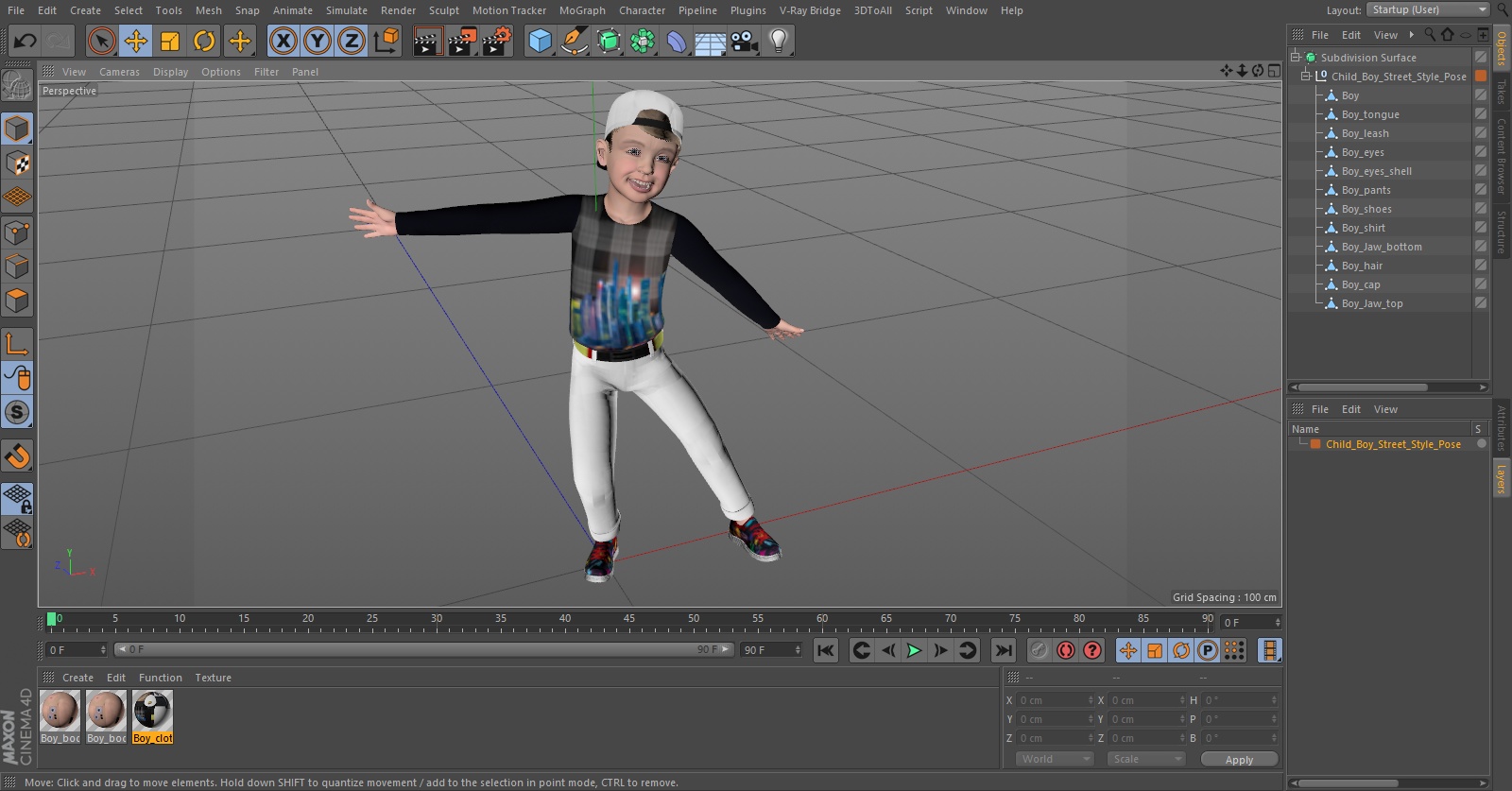Screen dimensions: 1512x791
Task: Toggle Z axis lock
Action: click(352, 41)
